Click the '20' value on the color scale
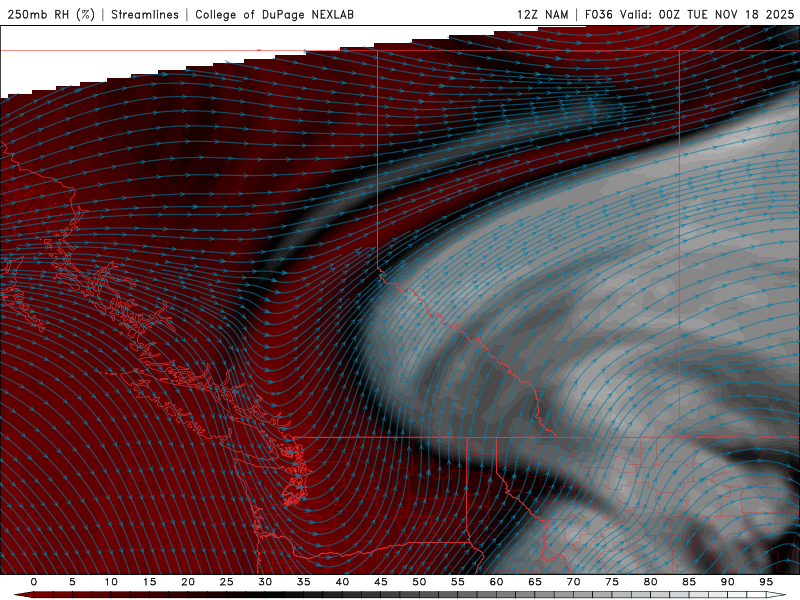Image resolution: width=800 pixels, height=600 pixels. pos(188,582)
